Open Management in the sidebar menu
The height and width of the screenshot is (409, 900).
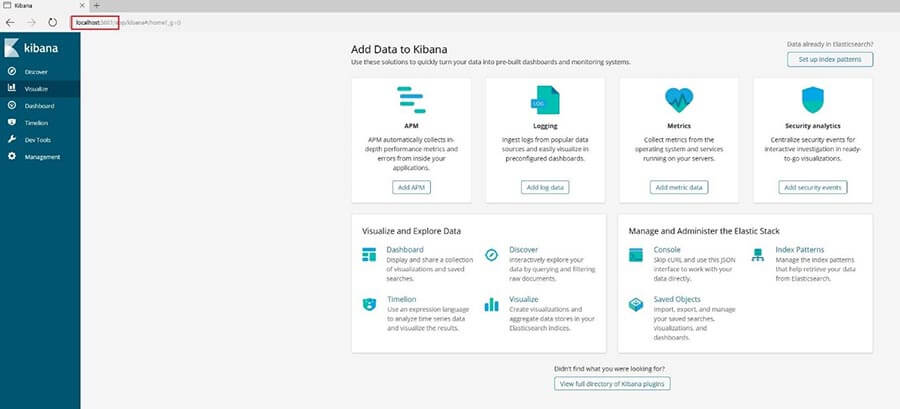[x=42, y=157]
